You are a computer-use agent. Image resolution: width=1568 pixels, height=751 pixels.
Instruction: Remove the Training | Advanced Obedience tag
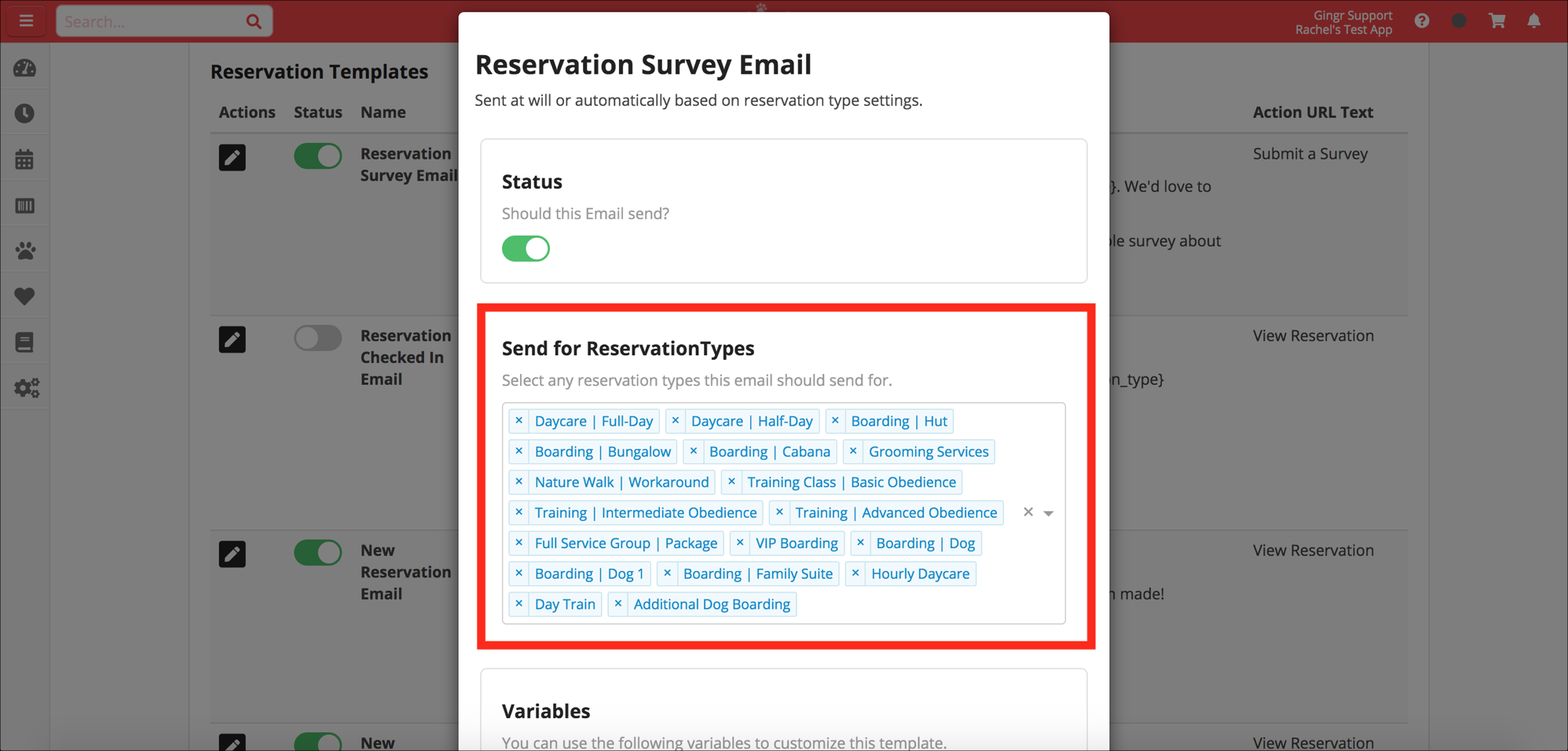point(779,513)
